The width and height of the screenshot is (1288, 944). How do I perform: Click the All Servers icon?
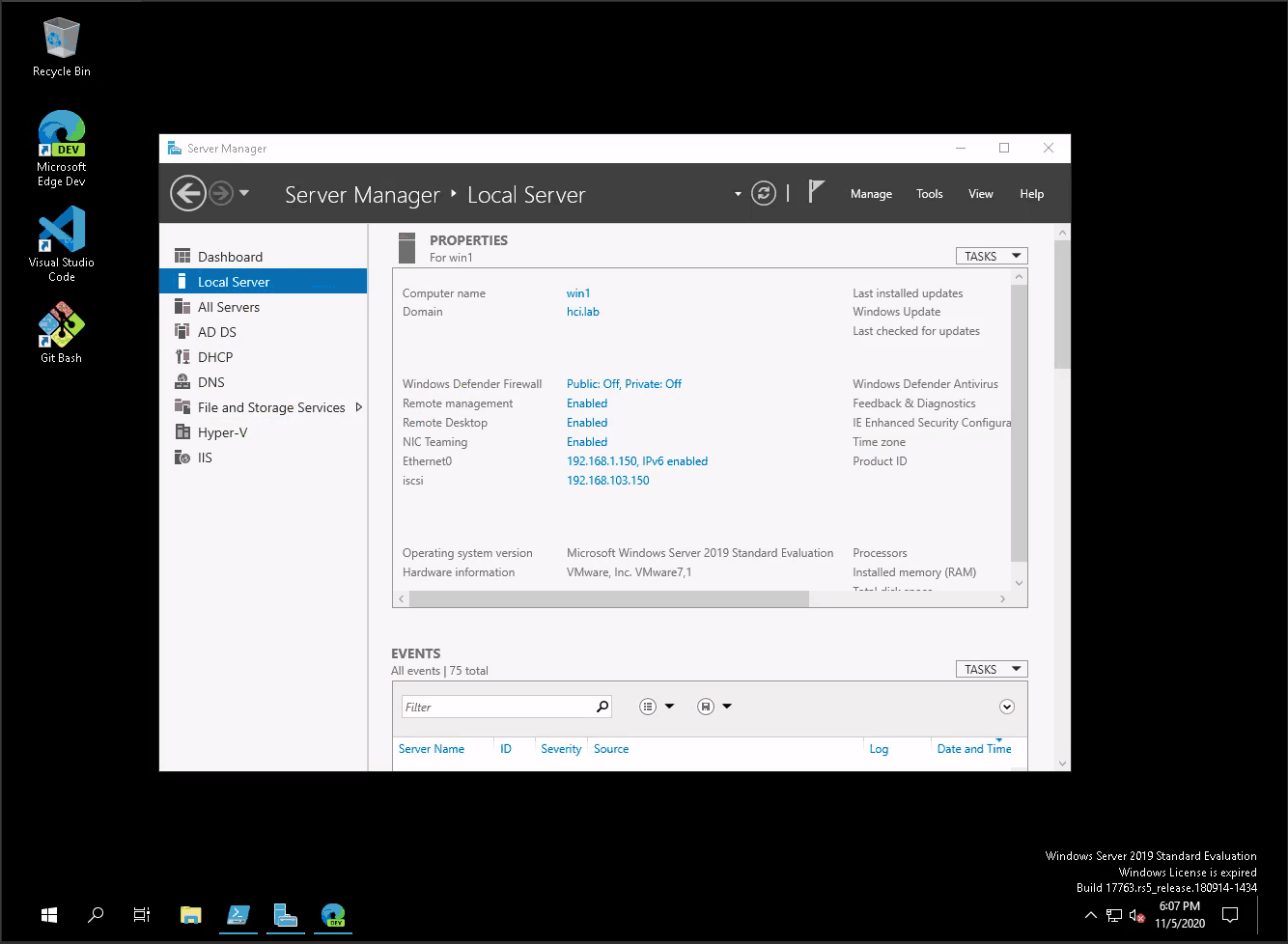(x=182, y=307)
